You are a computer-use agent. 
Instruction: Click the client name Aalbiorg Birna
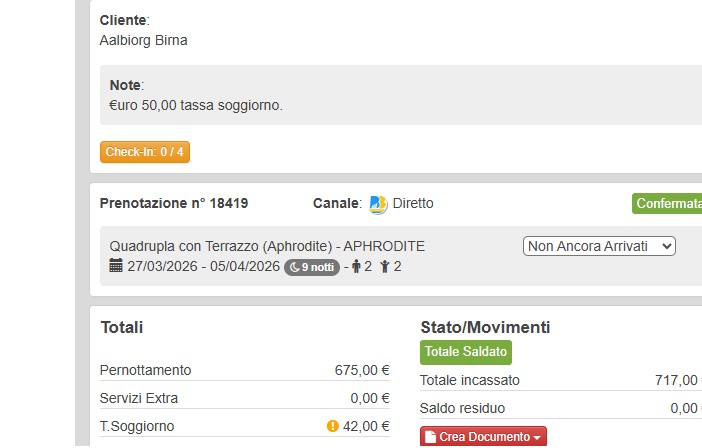pyautogui.click(x=144, y=41)
